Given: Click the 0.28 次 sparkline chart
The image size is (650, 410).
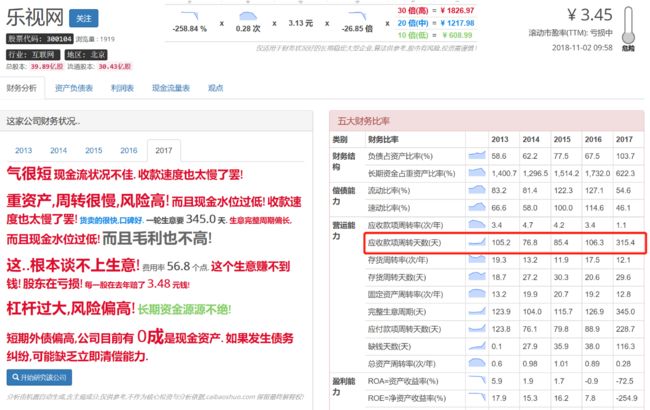Looking at the screenshot, I should click(x=248, y=16).
